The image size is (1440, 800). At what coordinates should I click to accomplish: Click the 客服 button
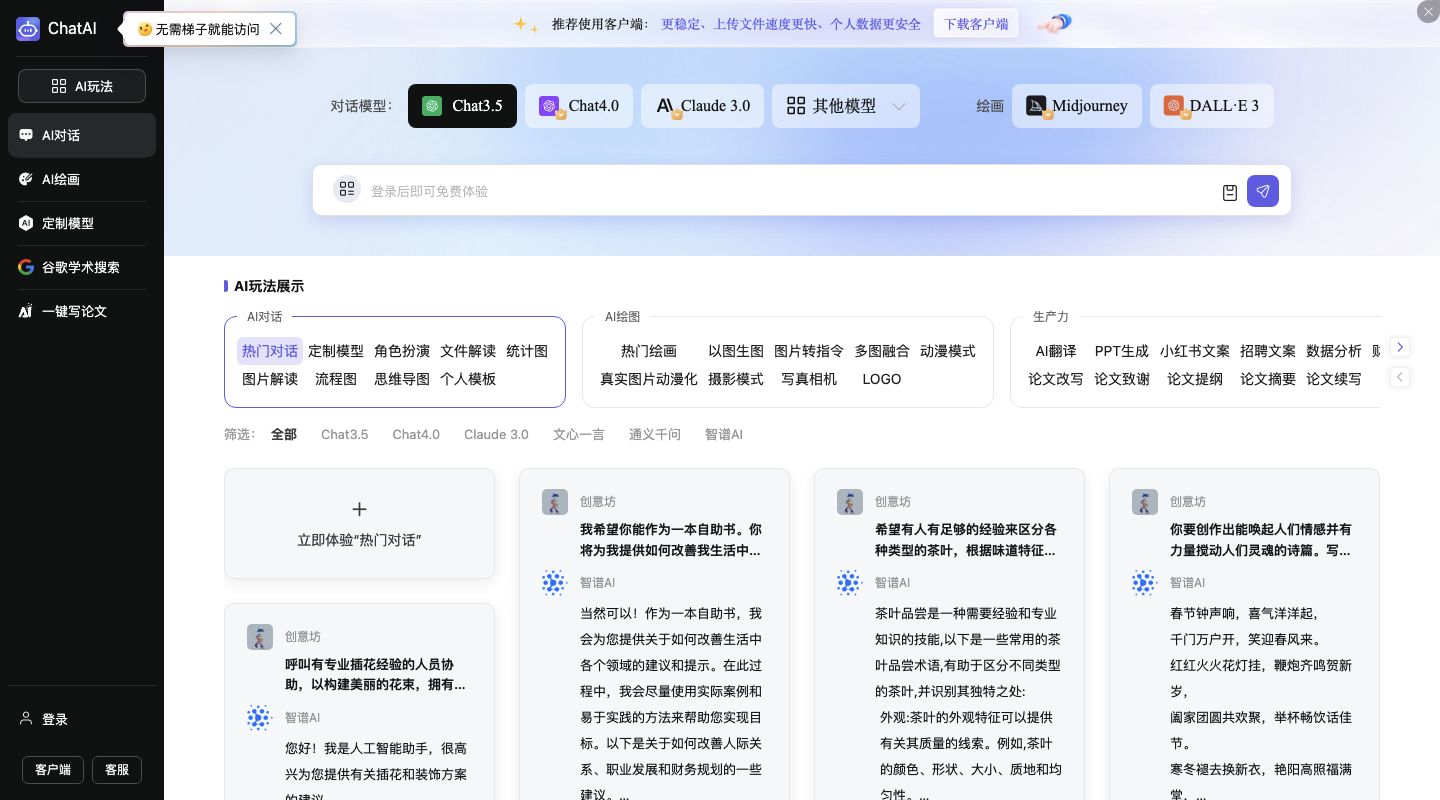click(x=117, y=769)
